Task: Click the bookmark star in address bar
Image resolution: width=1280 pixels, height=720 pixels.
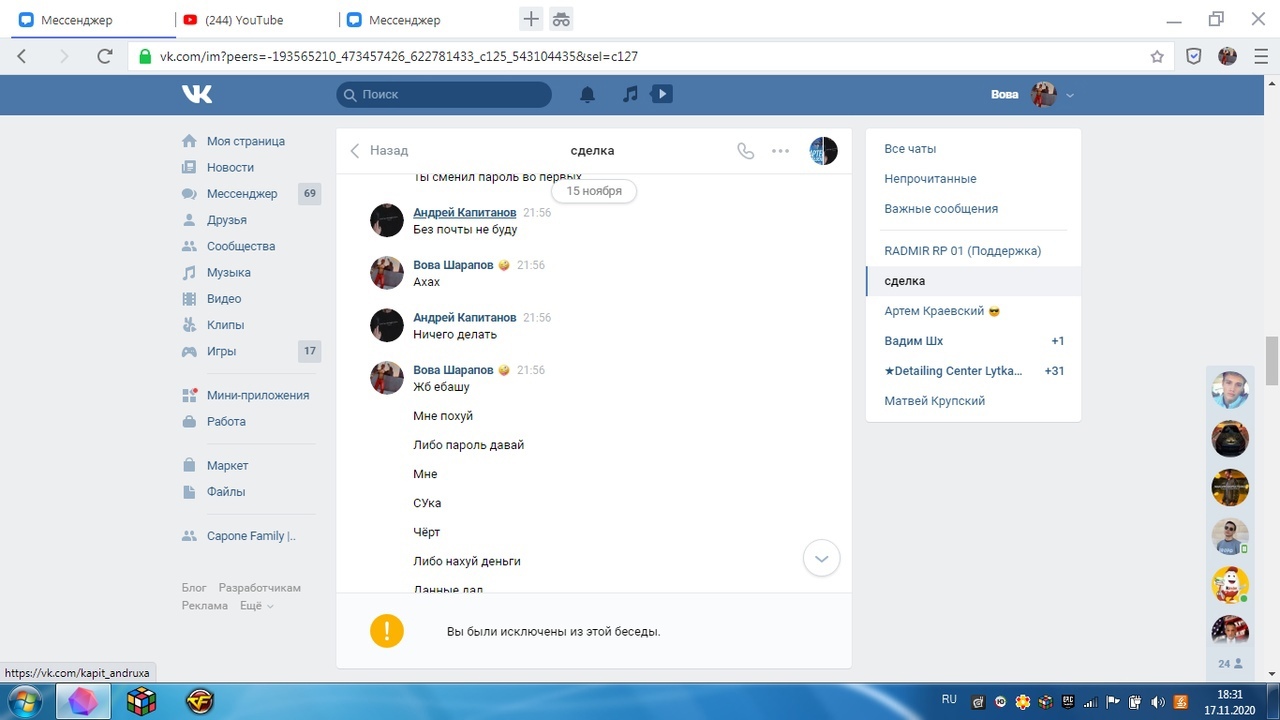Action: 1157,57
